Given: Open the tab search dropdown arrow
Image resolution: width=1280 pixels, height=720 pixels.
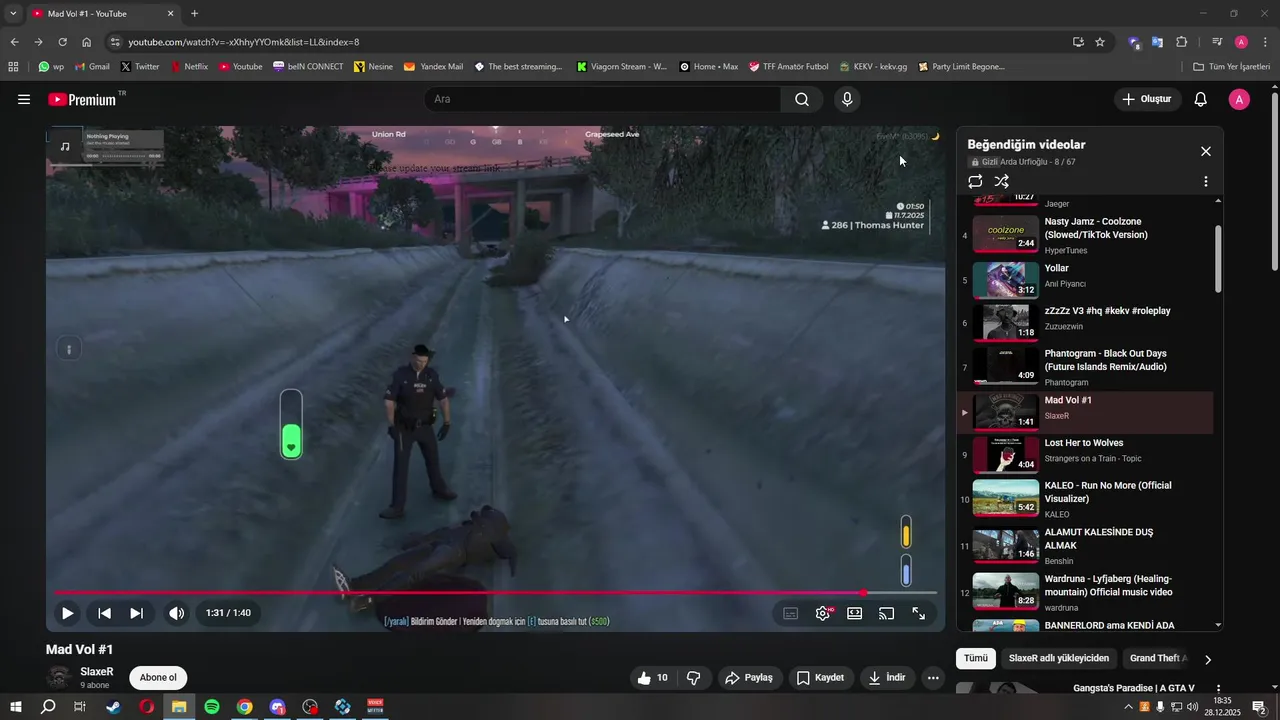Looking at the screenshot, I should (13, 13).
